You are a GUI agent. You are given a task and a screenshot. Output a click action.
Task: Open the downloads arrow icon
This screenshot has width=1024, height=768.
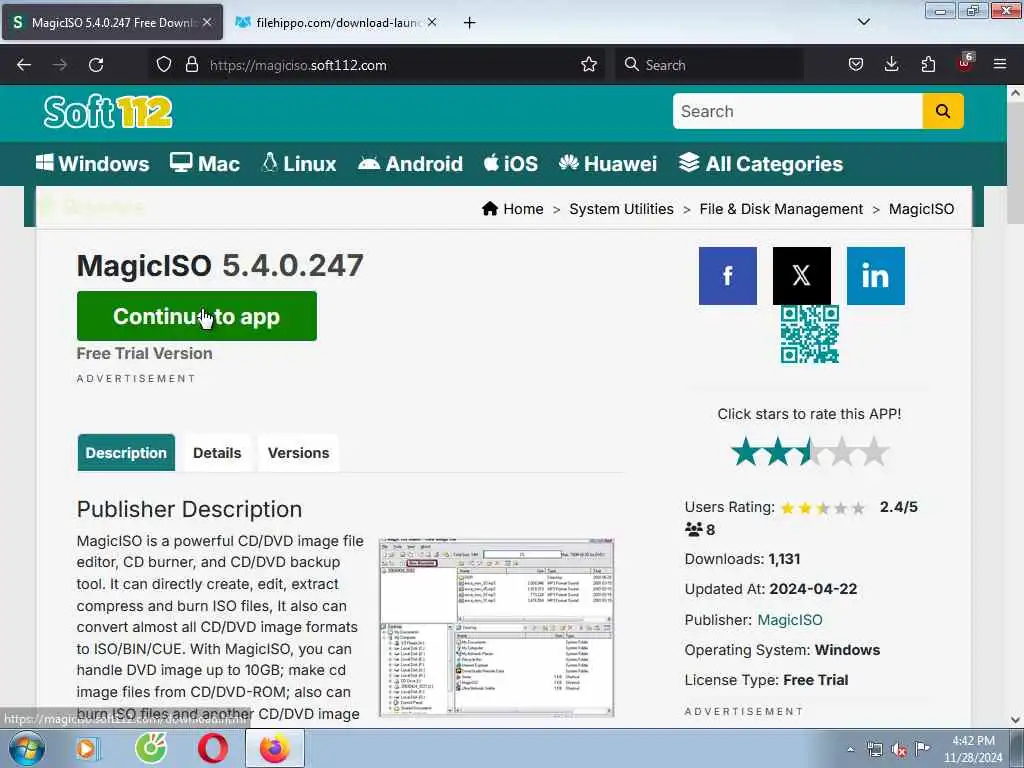[x=891, y=65]
